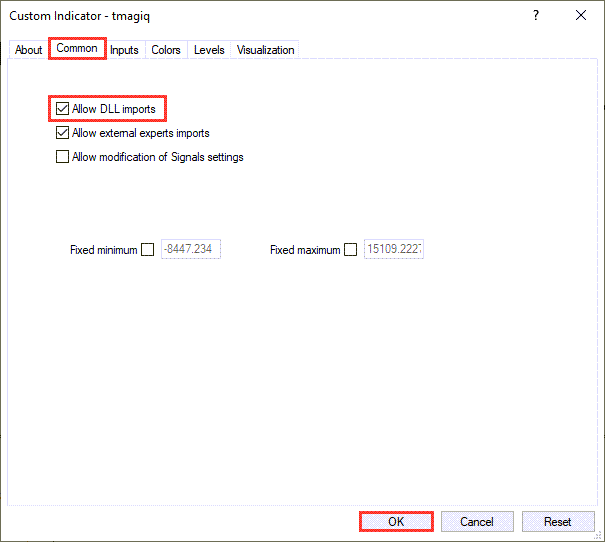Go to the Levels tab
The height and width of the screenshot is (542, 605).
click(x=209, y=50)
